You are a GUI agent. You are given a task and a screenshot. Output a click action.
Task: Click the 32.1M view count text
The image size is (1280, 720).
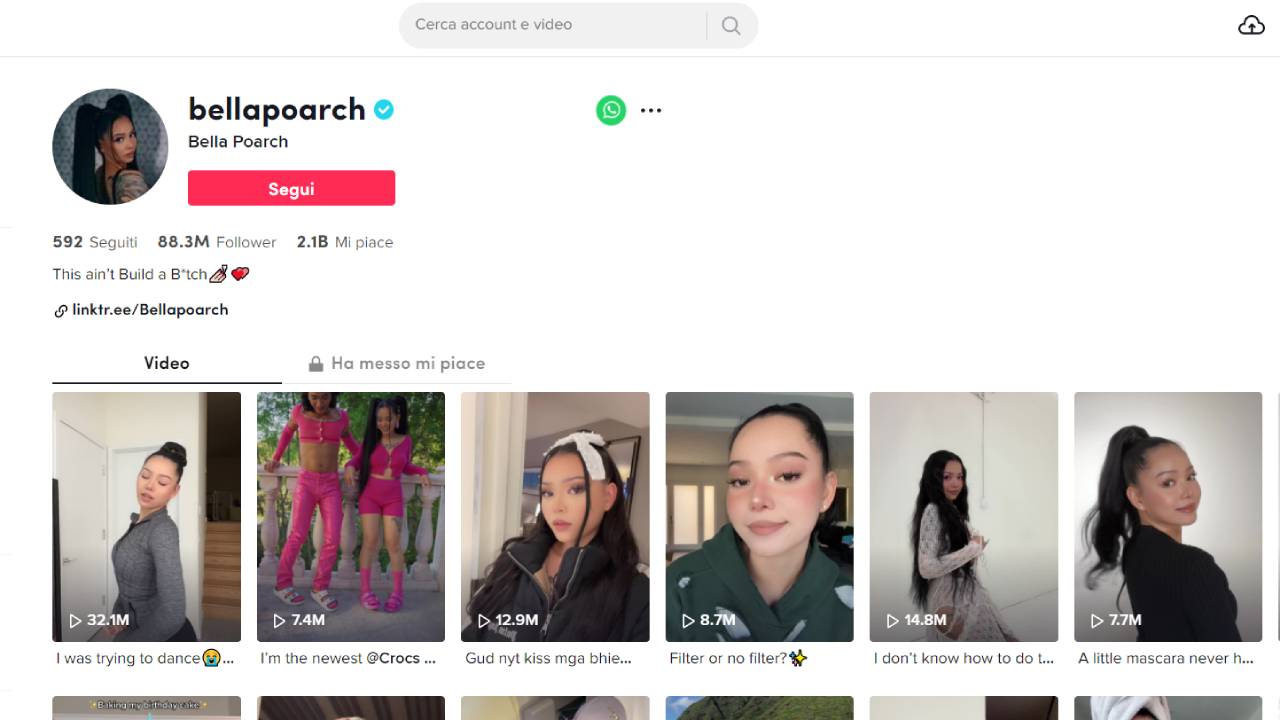tap(108, 620)
